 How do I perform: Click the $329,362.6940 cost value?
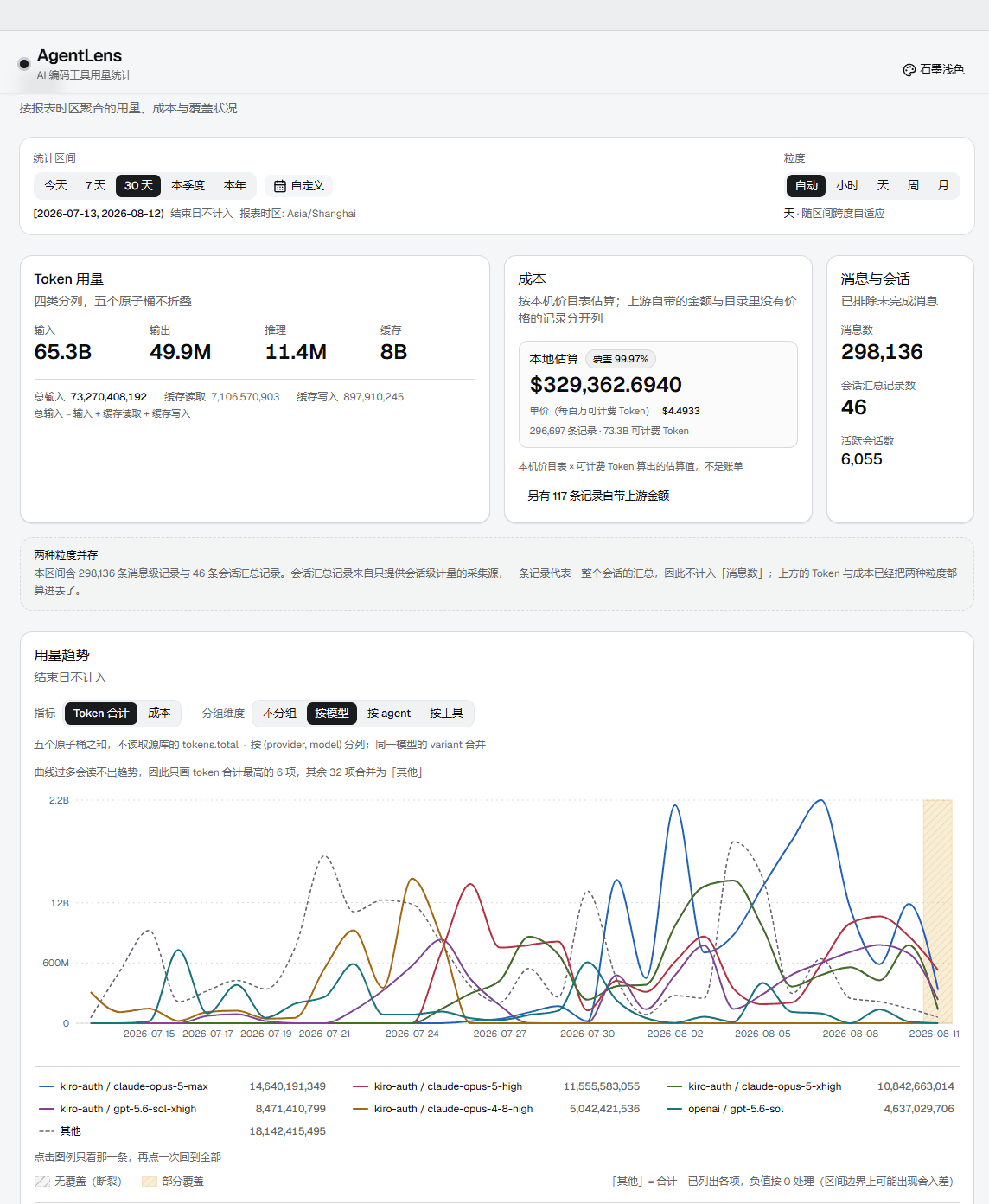[606, 385]
